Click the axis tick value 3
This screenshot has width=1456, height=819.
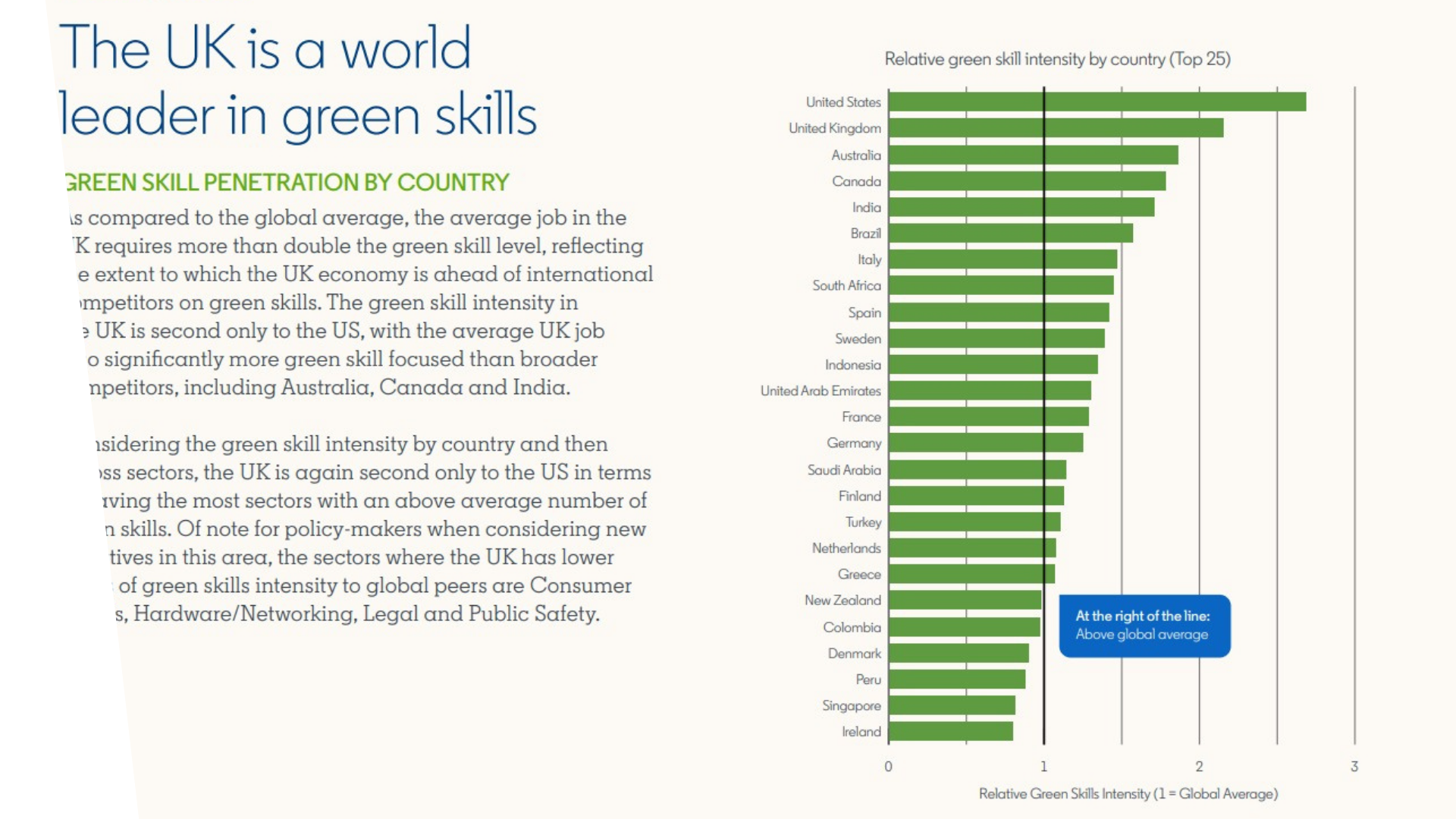tap(1354, 767)
